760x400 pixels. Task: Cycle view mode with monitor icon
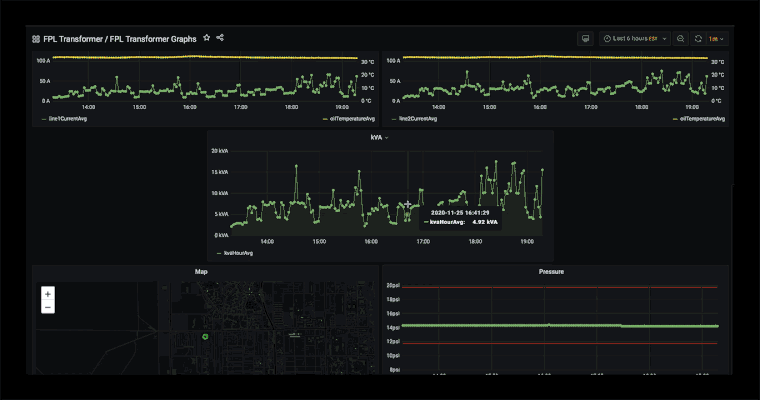point(586,39)
